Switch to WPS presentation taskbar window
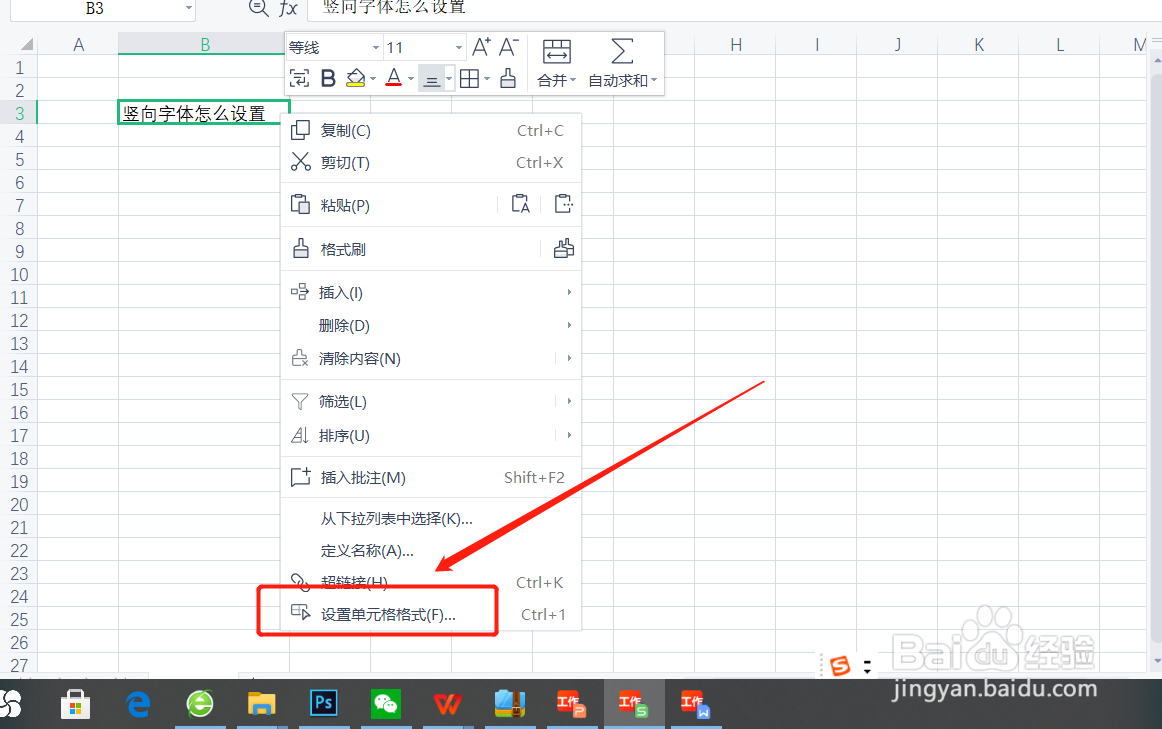This screenshot has height=729, width=1162. 571,704
